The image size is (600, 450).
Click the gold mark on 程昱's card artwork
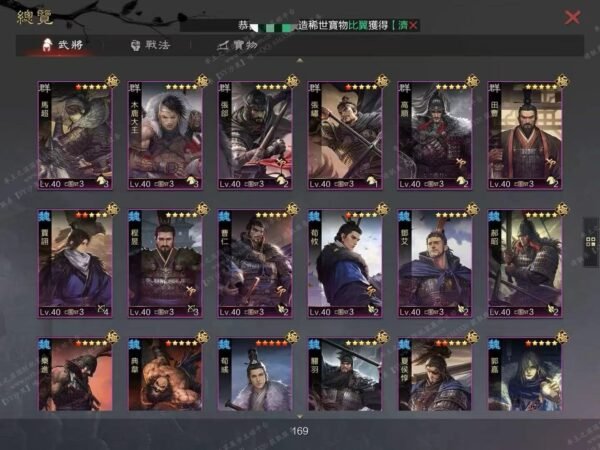tap(191, 291)
